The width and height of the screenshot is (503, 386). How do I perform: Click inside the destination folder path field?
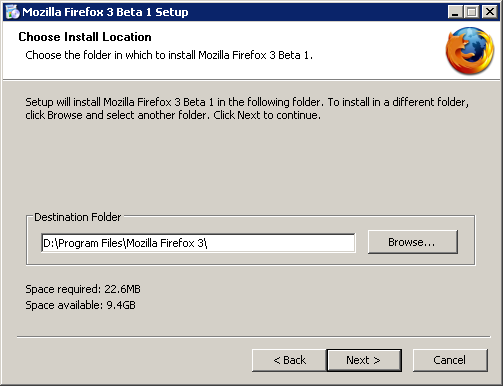[x=198, y=243]
